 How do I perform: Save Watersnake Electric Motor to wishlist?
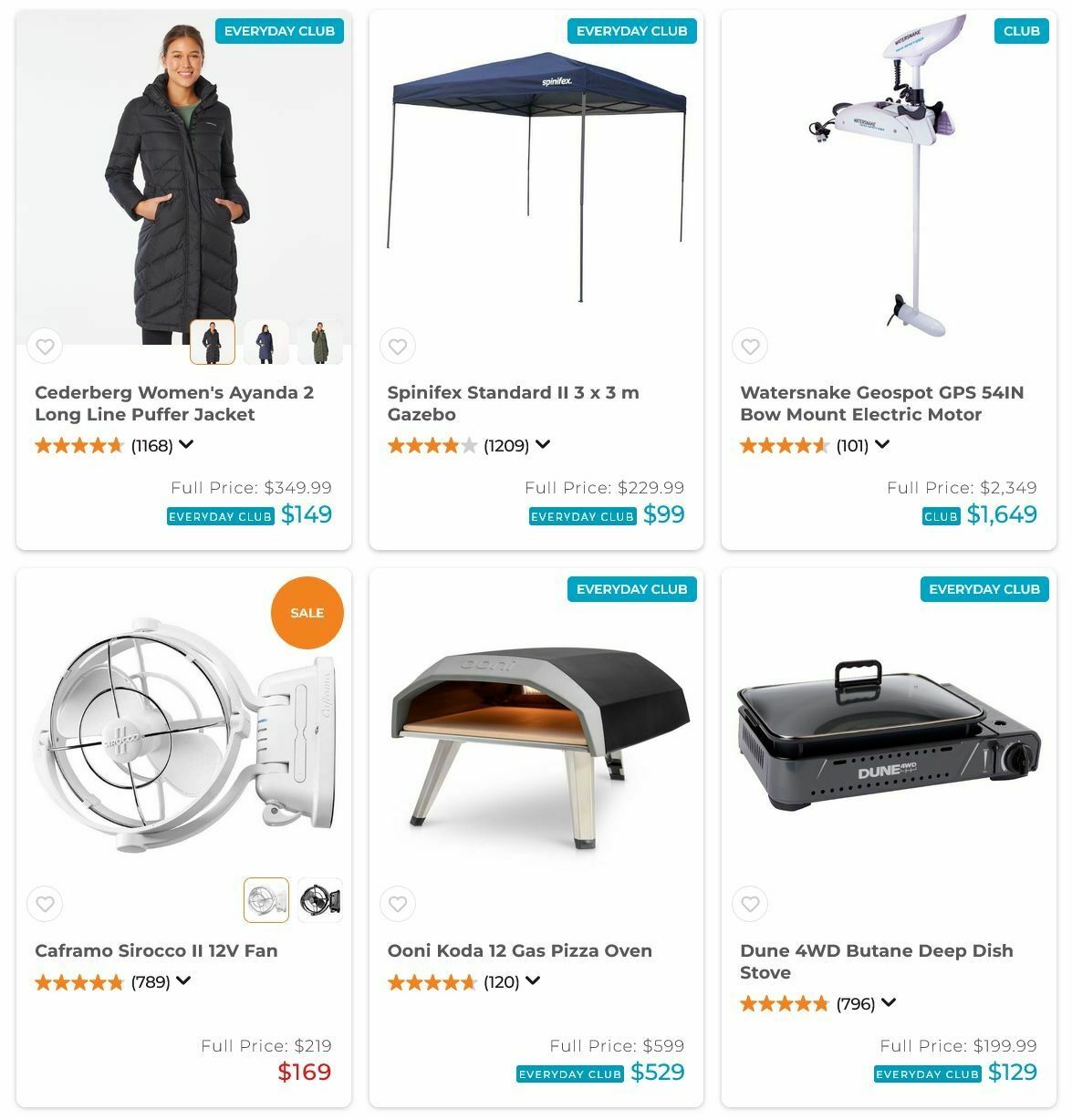point(750,346)
